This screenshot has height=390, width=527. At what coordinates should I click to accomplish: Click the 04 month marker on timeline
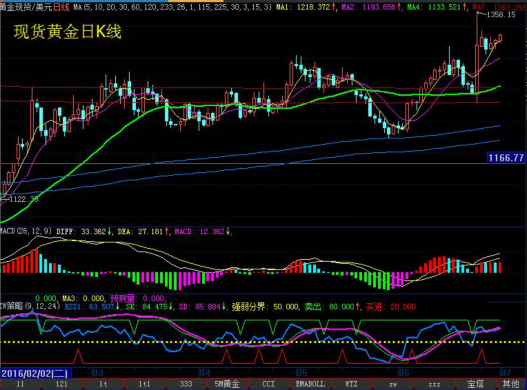(x=204, y=373)
